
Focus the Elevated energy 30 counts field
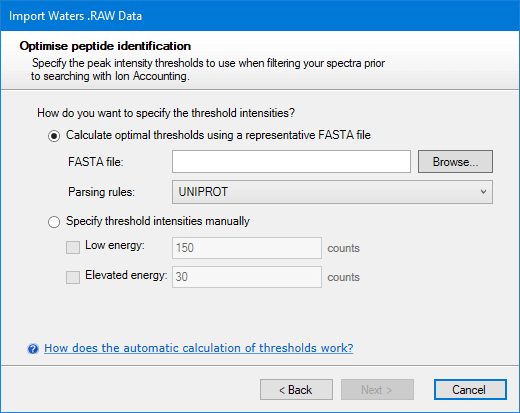247,277
